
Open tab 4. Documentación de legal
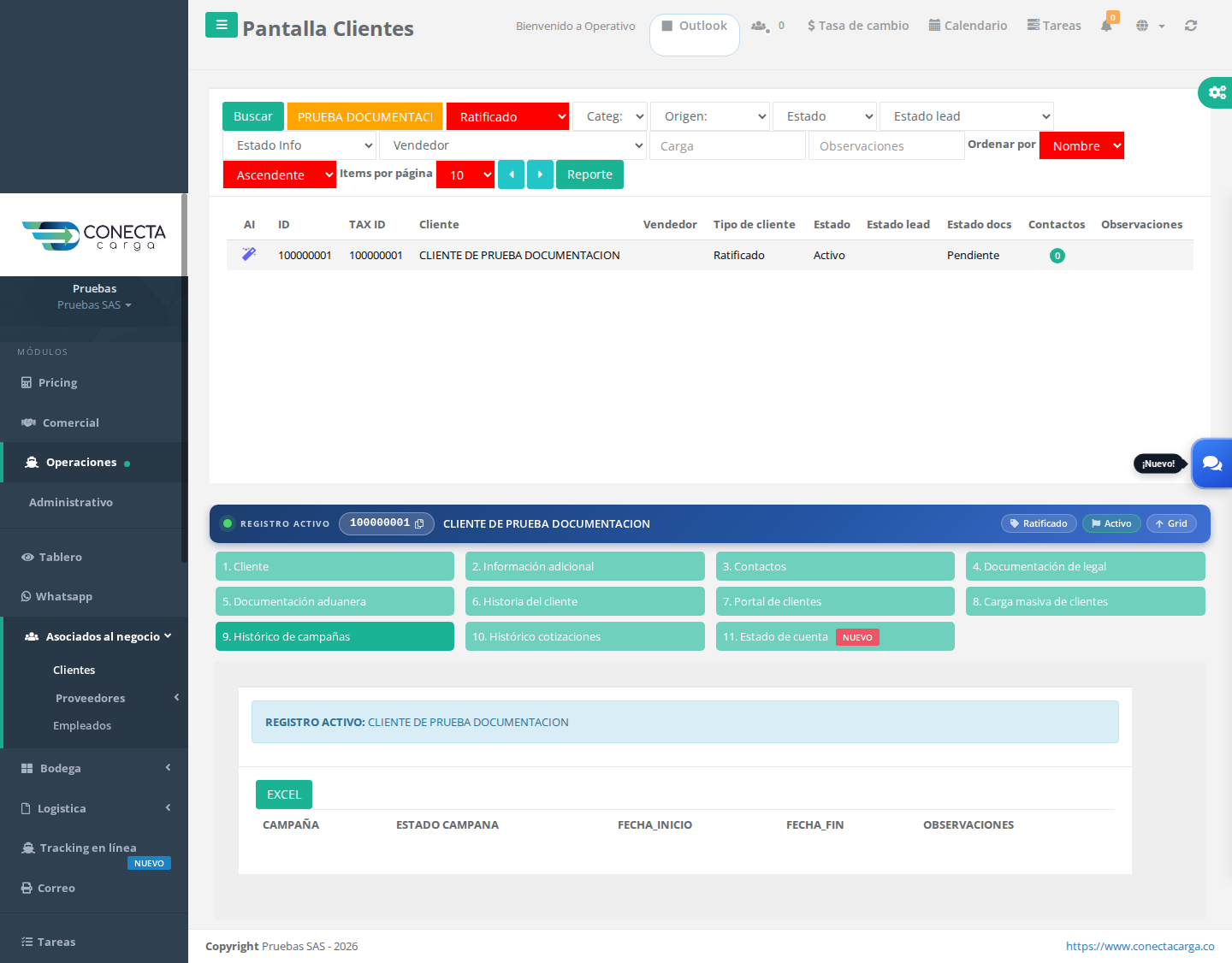1086,566
